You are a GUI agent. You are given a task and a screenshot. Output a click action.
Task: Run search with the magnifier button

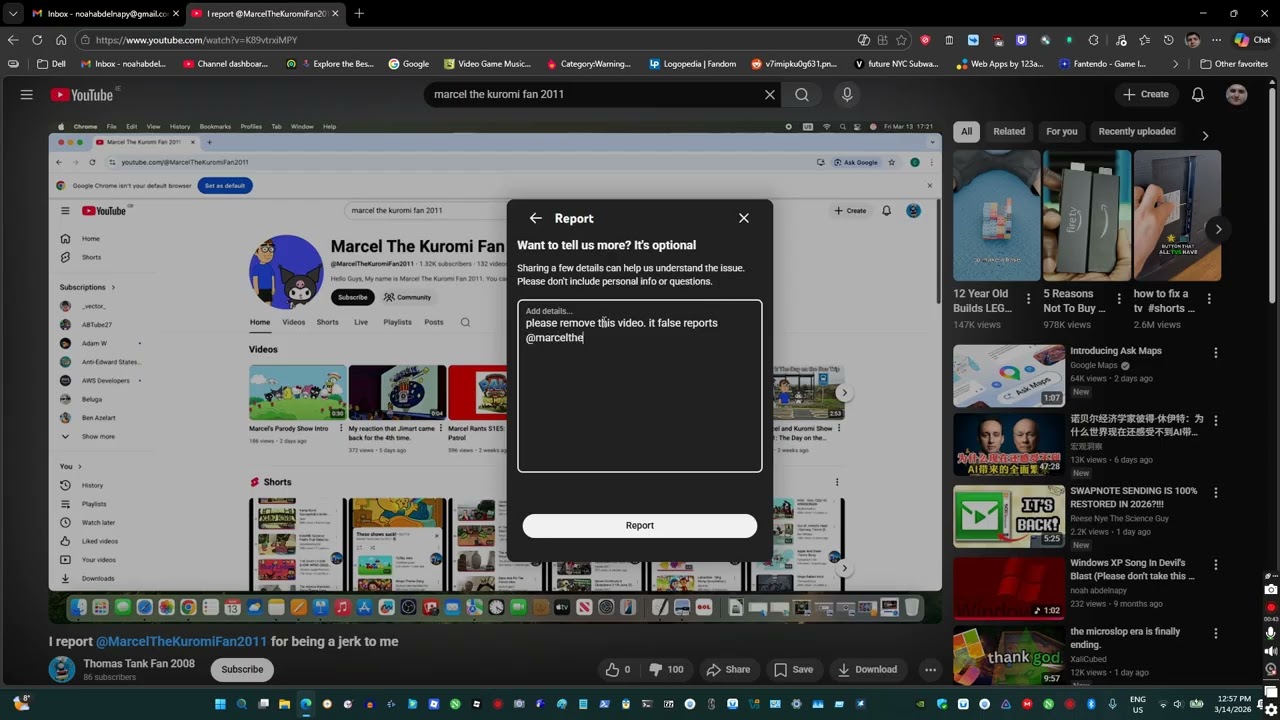pos(802,94)
